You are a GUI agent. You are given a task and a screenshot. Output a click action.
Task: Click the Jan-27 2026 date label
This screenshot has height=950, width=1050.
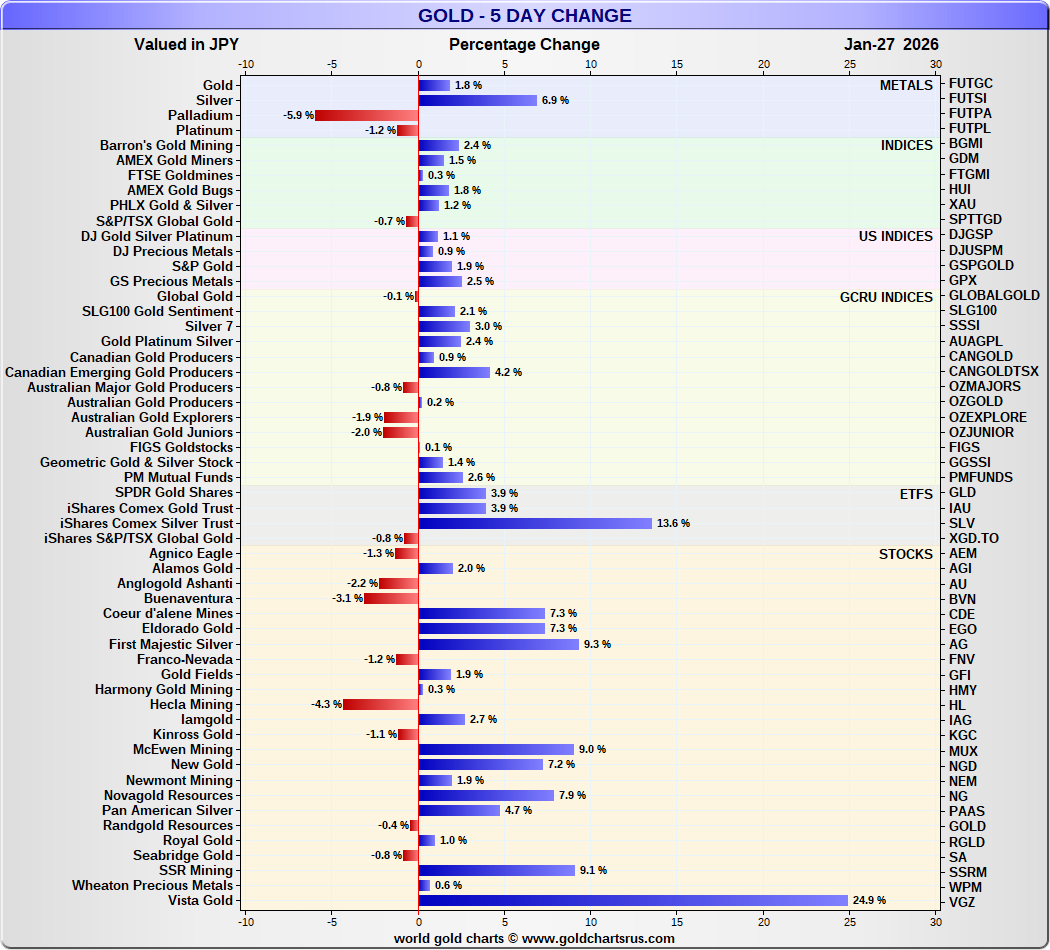[x=891, y=44]
